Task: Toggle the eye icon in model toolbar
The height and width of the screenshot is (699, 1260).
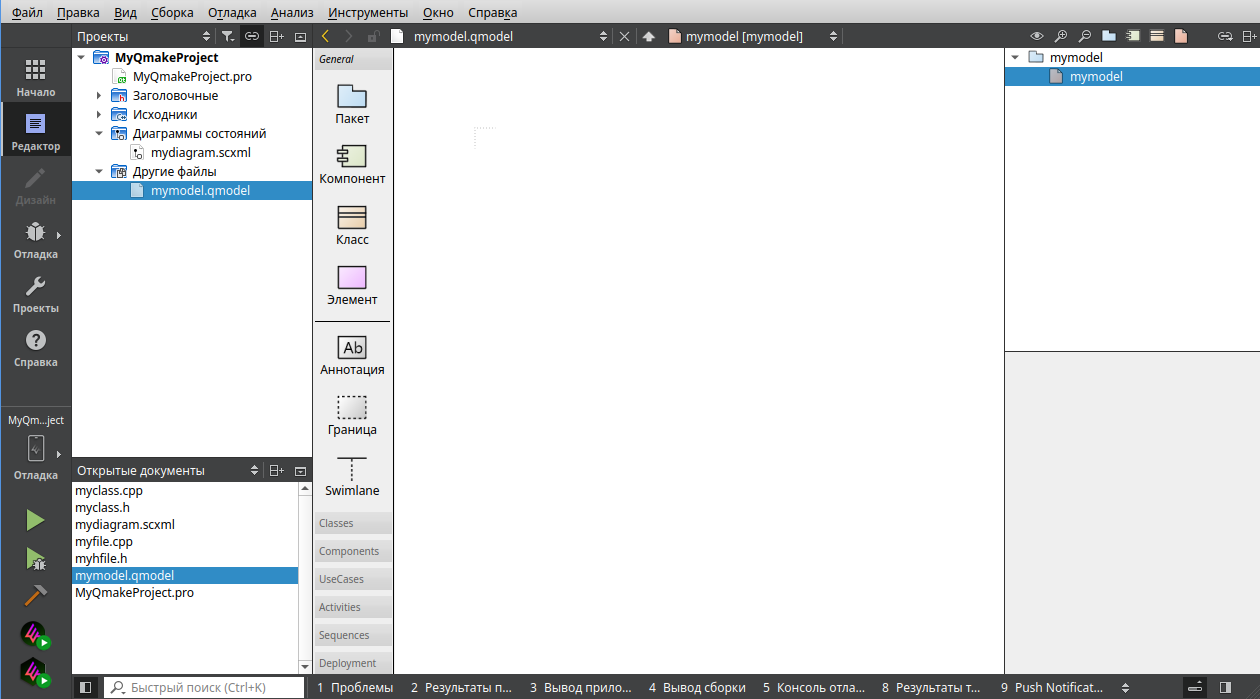Action: 1037,36
